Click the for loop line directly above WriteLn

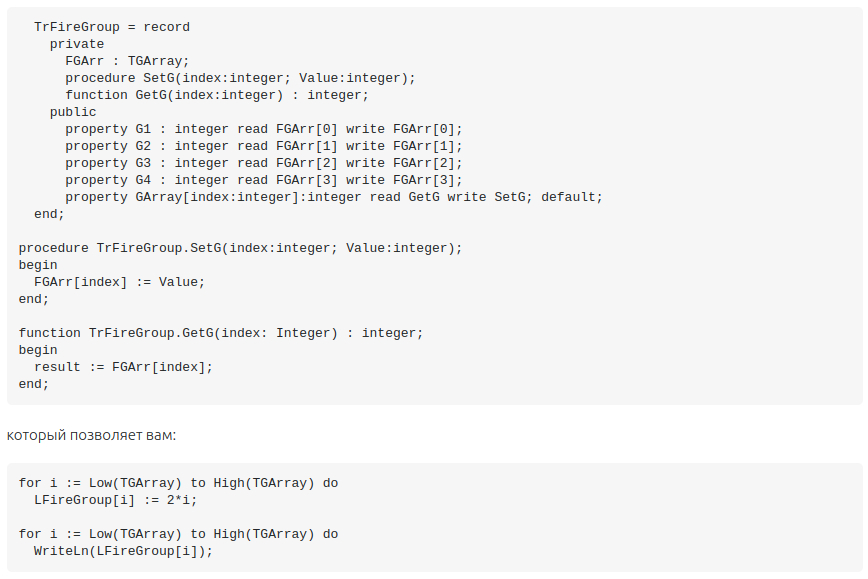(x=178, y=534)
